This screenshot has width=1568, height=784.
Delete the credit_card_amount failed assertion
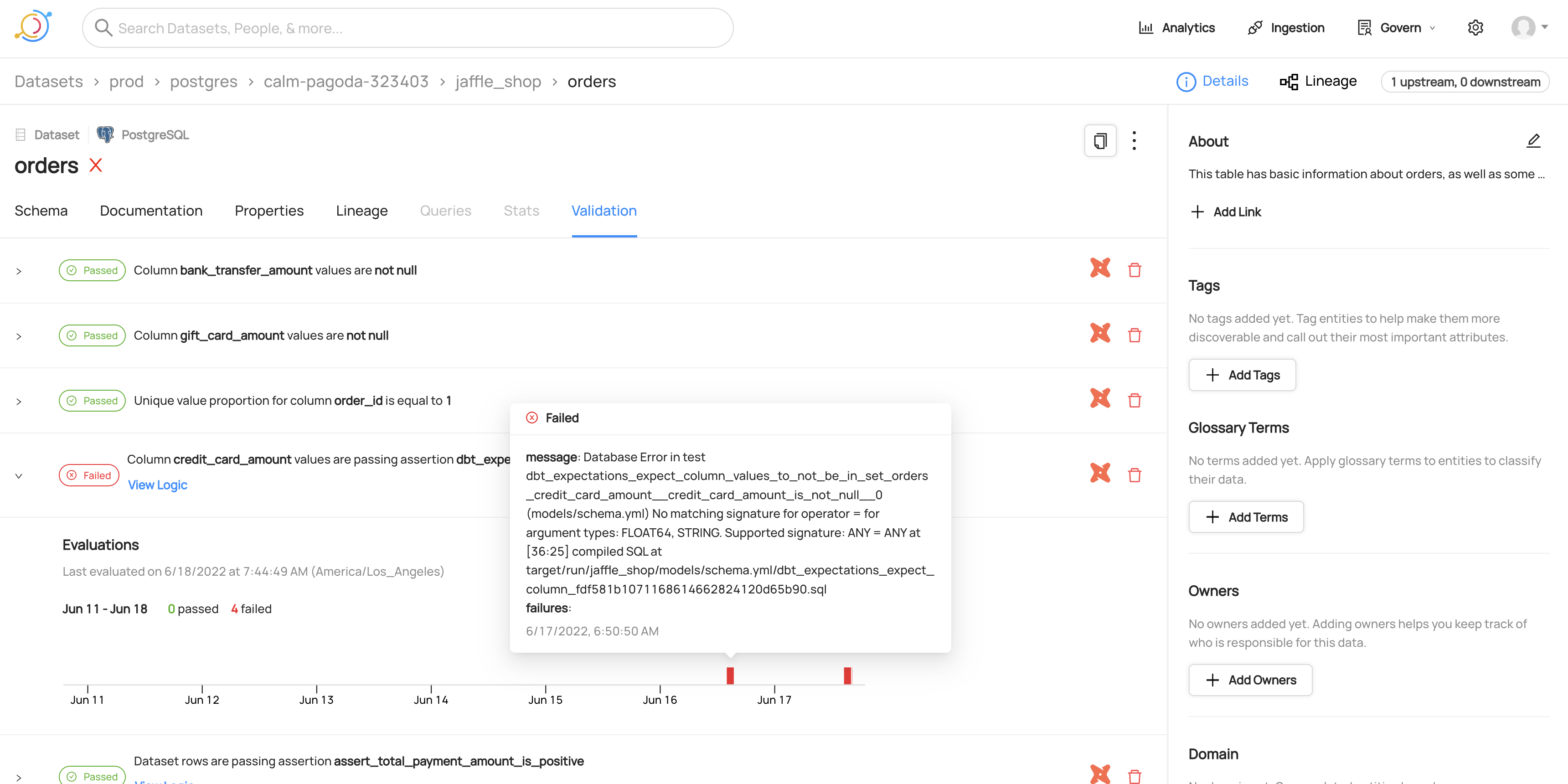pyautogui.click(x=1134, y=475)
